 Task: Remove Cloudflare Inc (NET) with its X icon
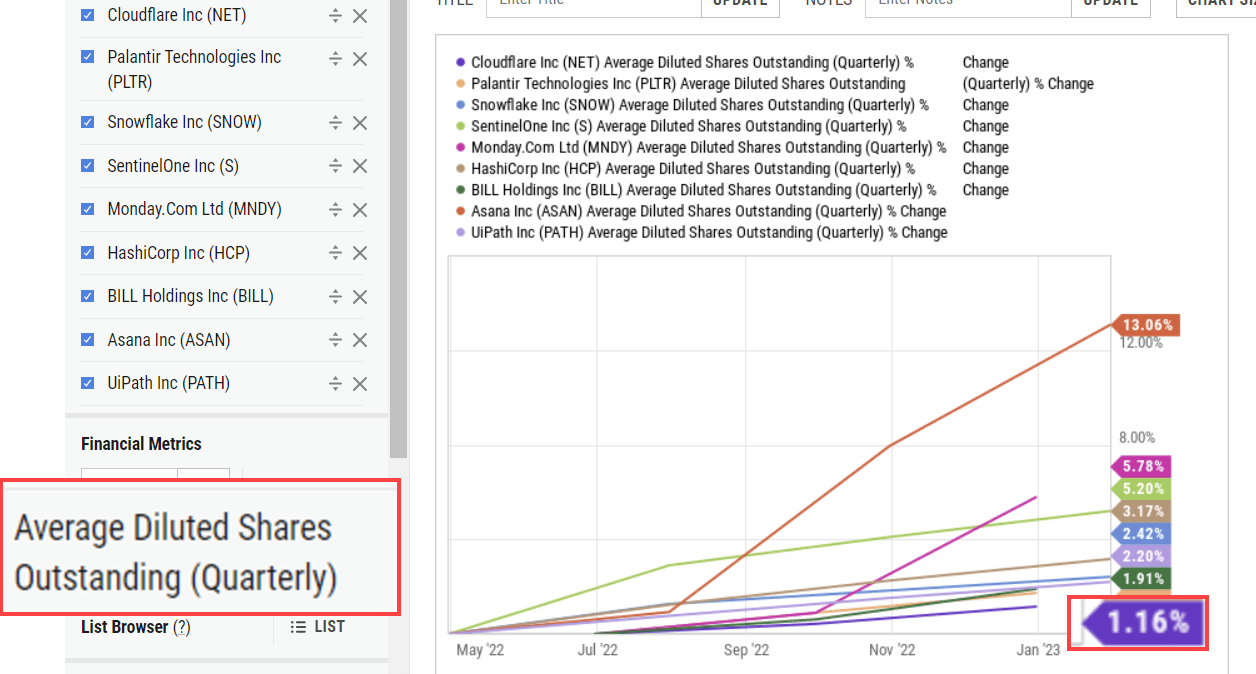[x=360, y=16]
